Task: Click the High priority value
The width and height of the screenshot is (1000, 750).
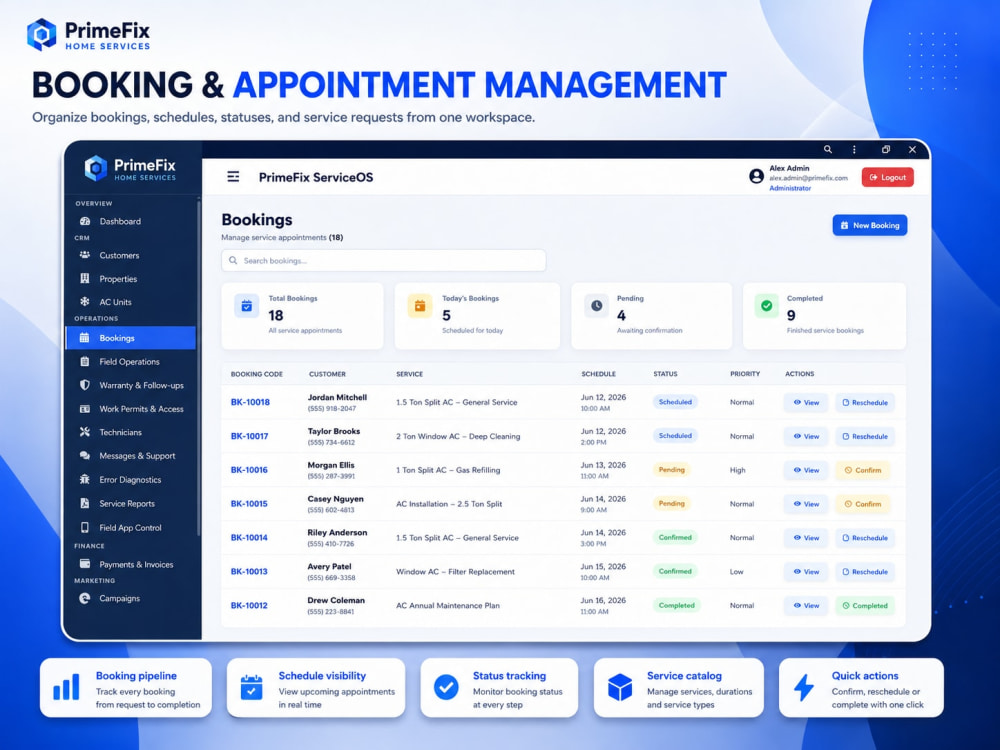Action: pos(738,470)
